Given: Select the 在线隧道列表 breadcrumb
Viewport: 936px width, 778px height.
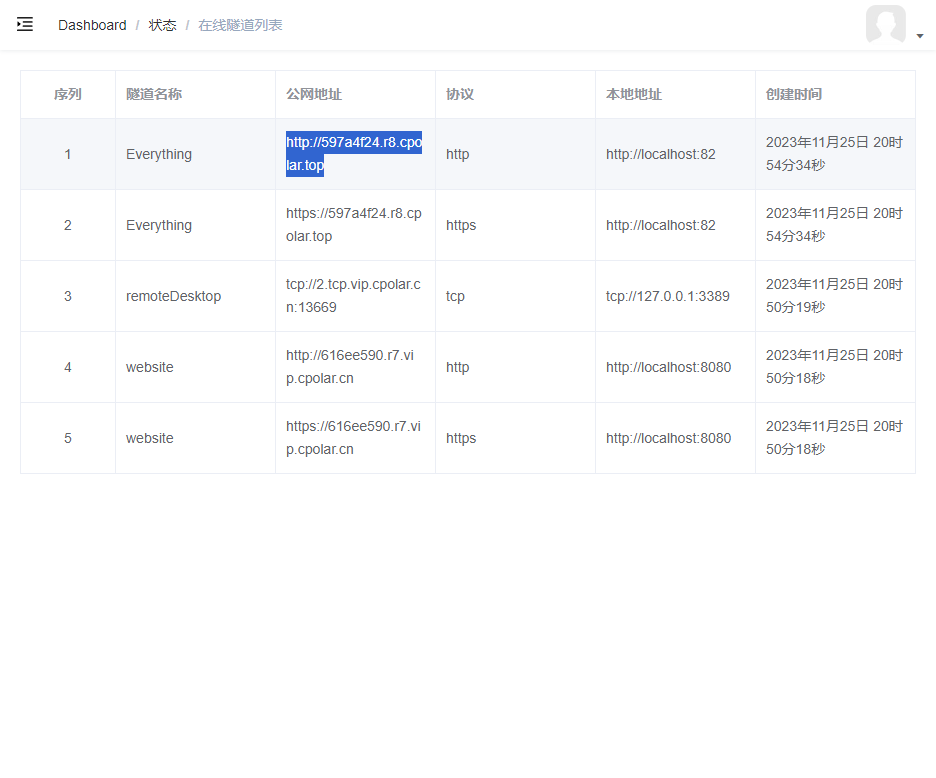Looking at the screenshot, I should click(x=240, y=25).
